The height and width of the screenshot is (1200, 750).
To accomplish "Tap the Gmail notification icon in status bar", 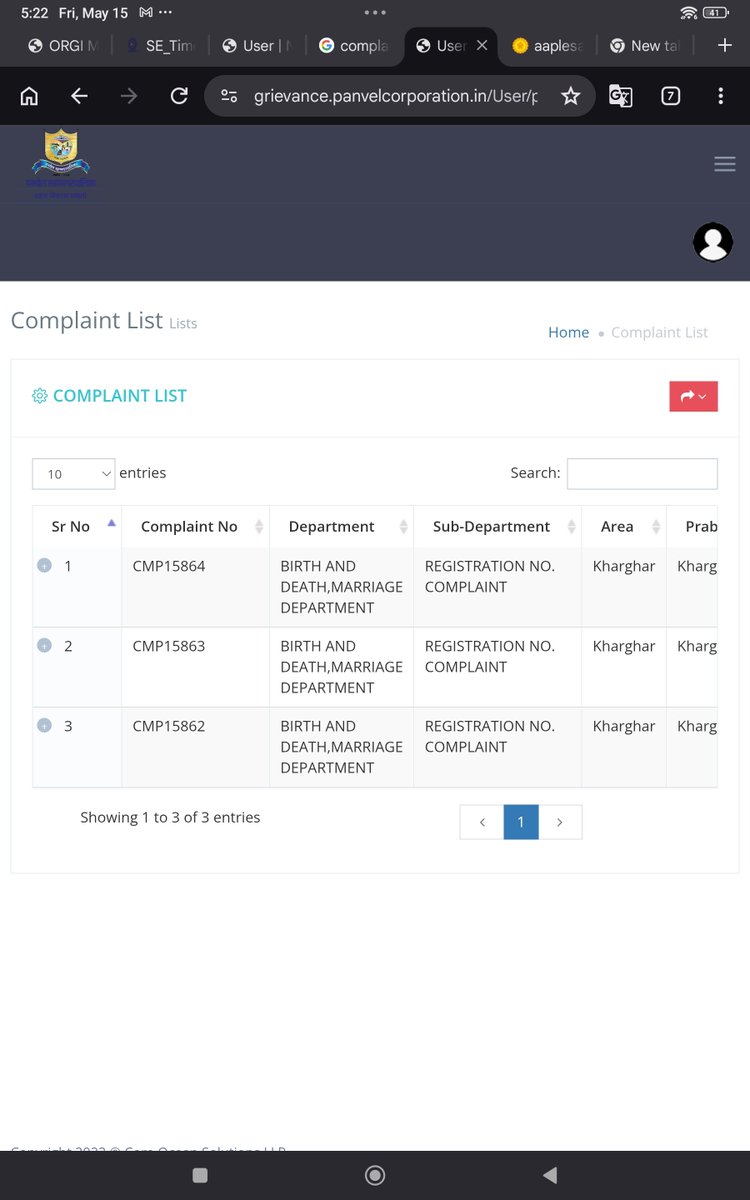I will [146, 13].
